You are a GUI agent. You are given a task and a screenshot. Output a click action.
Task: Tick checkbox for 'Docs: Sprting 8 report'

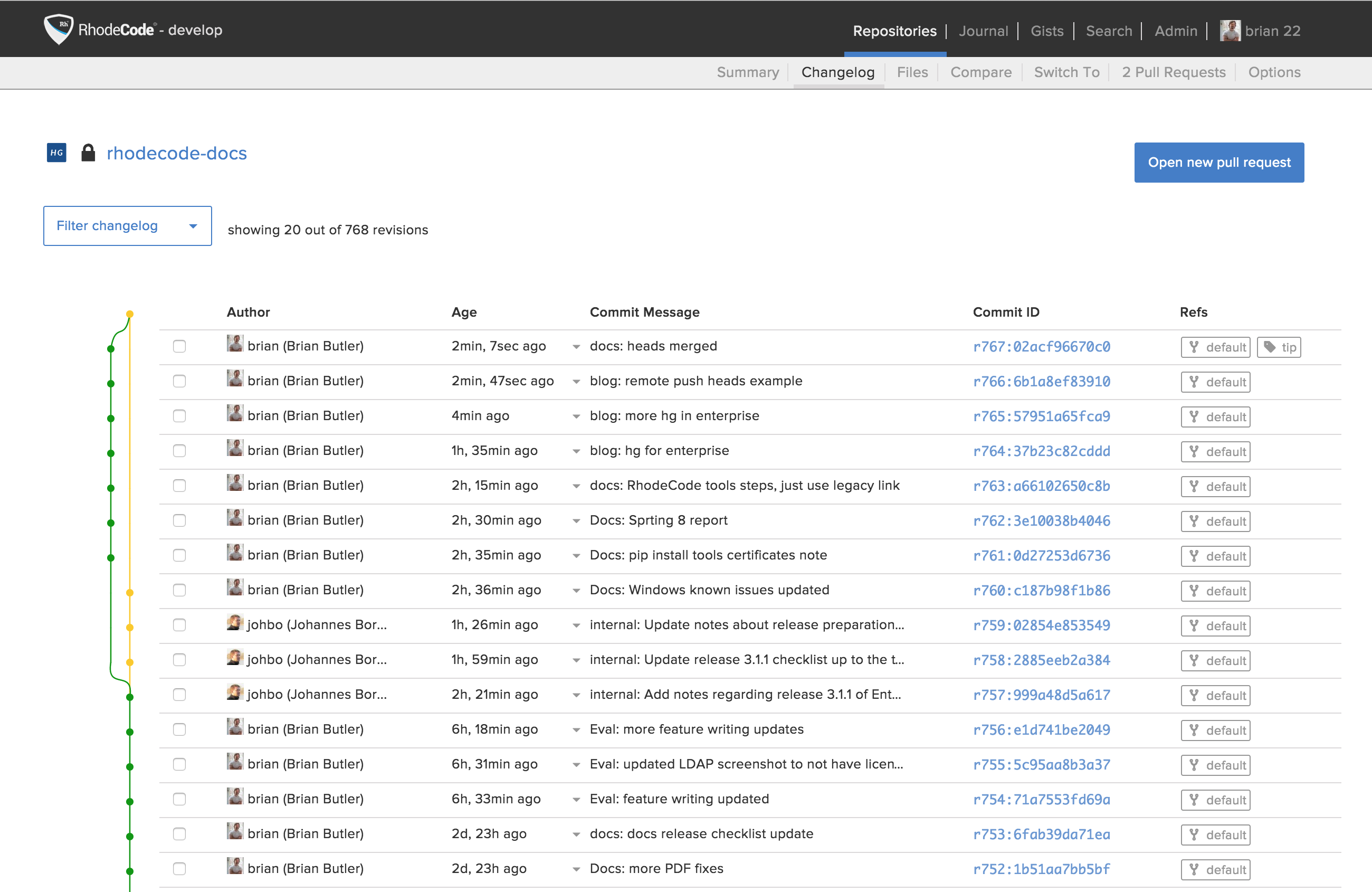[179, 520]
